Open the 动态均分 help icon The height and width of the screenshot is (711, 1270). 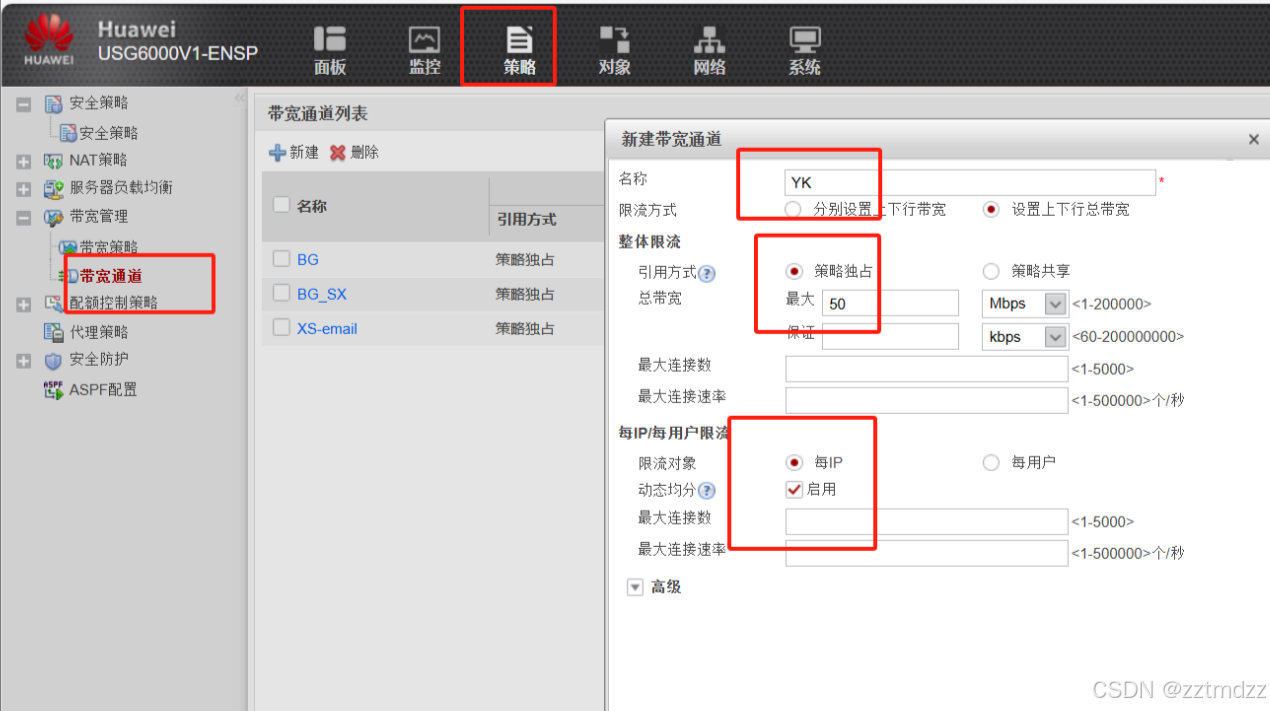point(707,490)
